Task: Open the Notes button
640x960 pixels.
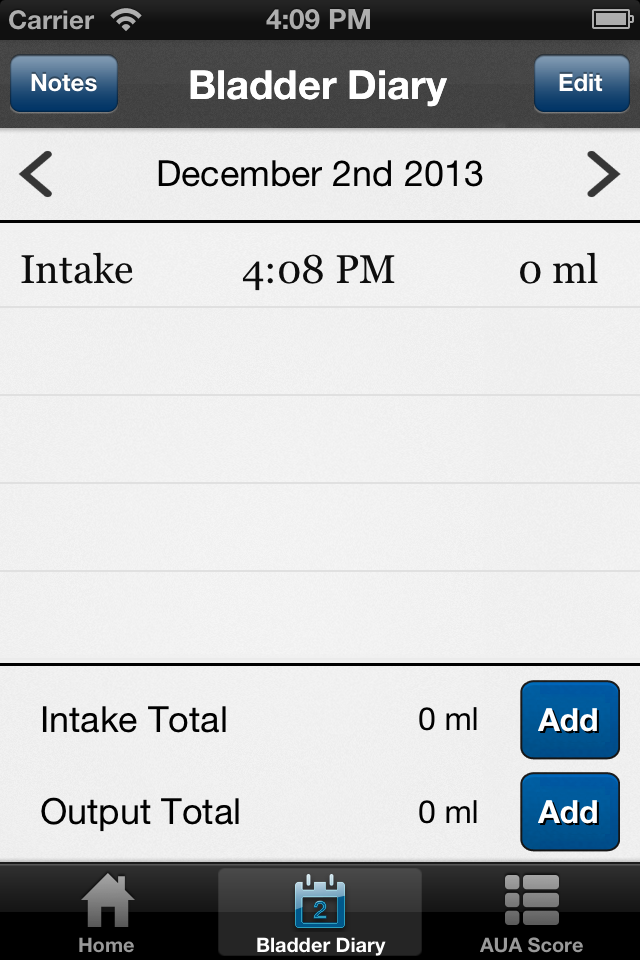Action: (64, 83)
